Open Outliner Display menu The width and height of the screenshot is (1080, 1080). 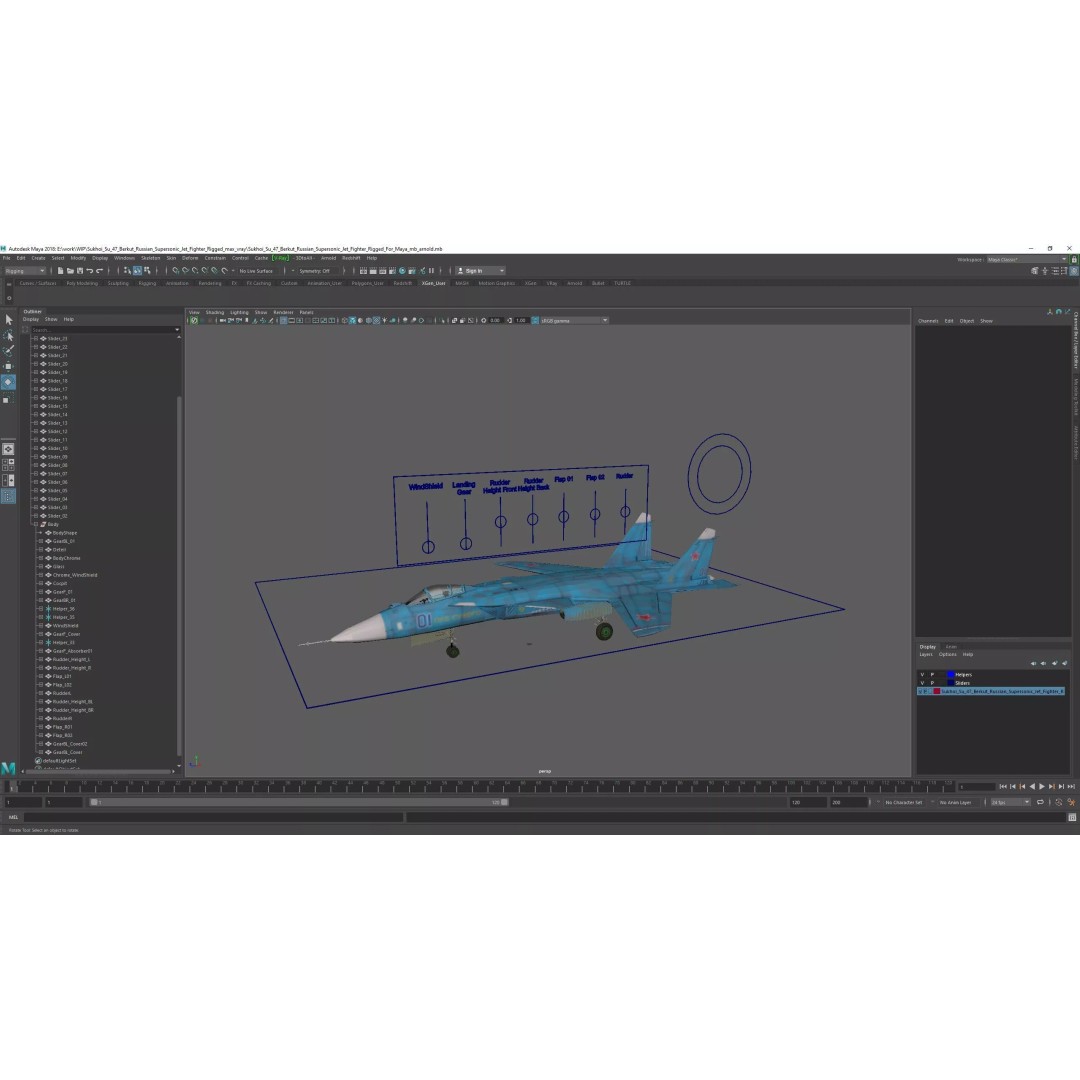point(31,320)
